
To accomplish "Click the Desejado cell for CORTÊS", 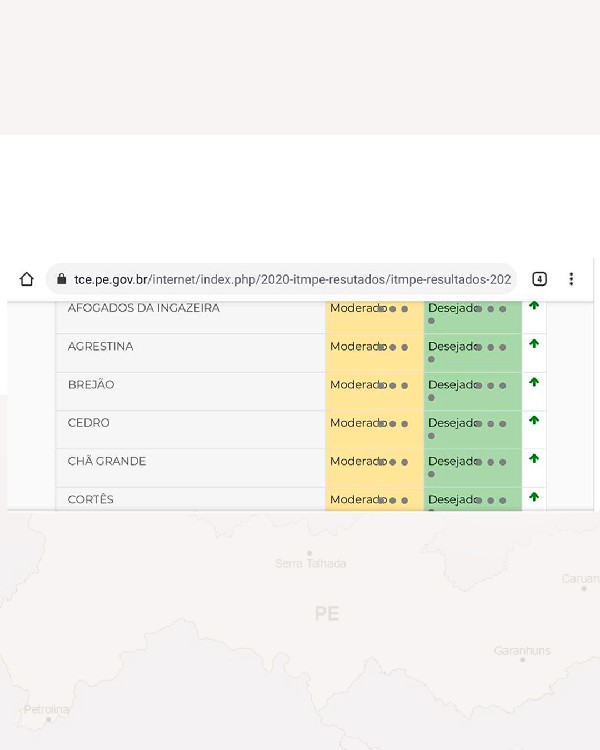I will click(x=473, y=499).
